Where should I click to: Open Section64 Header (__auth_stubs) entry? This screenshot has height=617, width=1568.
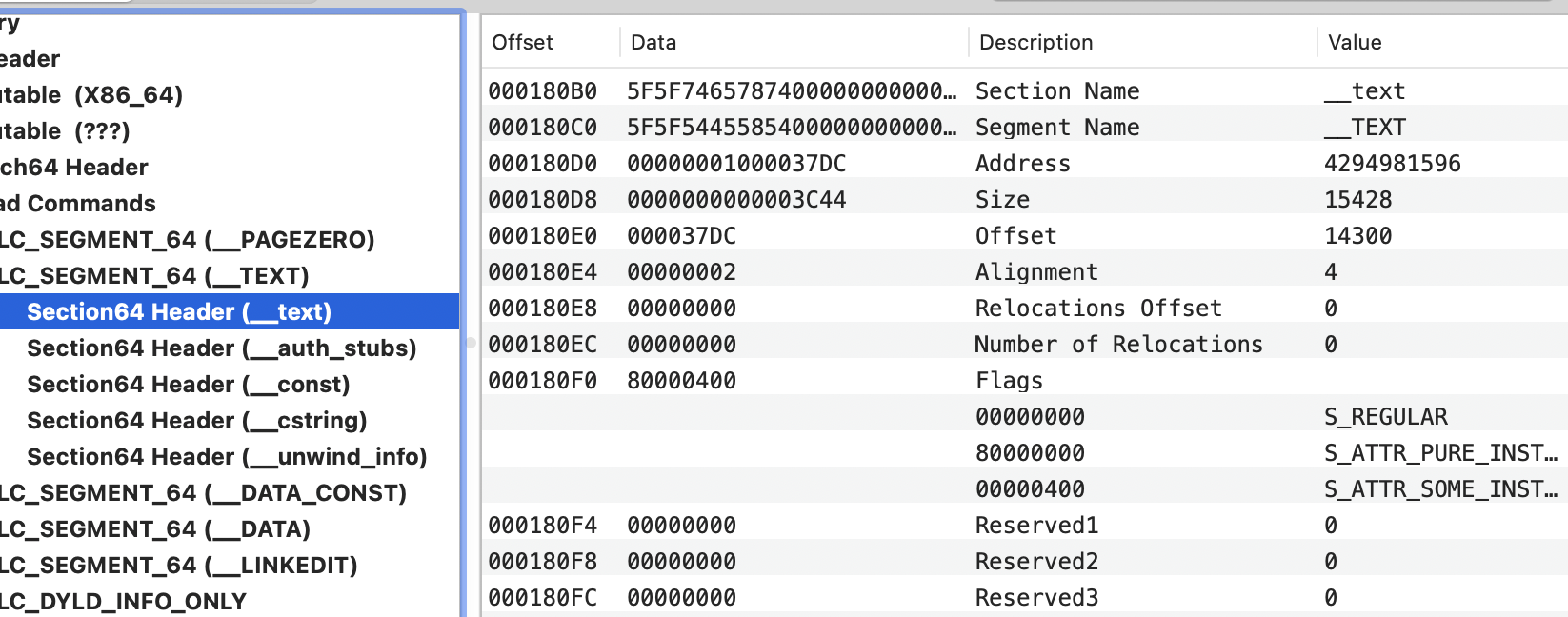click(221, 348)
